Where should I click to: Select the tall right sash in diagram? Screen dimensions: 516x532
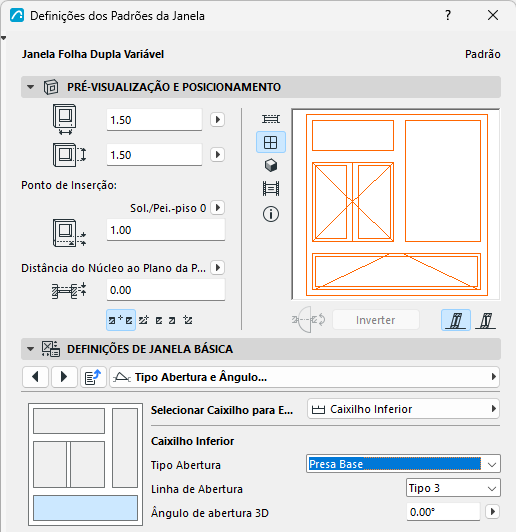[125, 448]
